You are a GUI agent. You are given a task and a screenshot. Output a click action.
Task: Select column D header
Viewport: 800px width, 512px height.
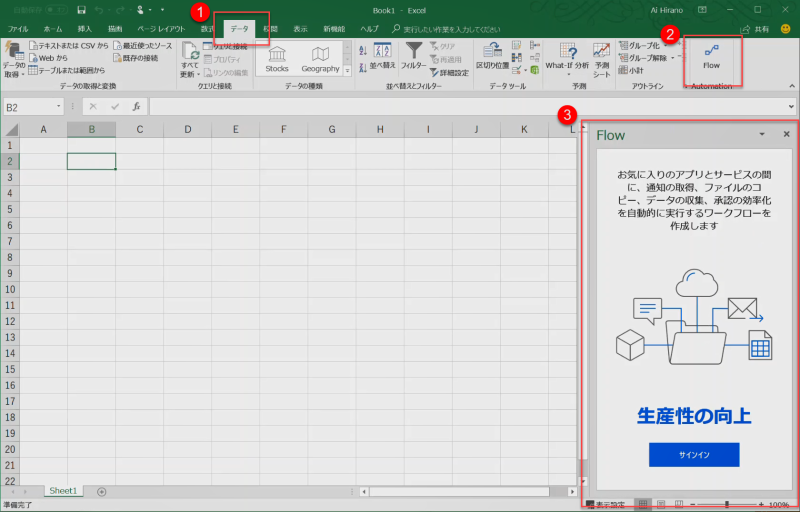[x=187, y=130]
